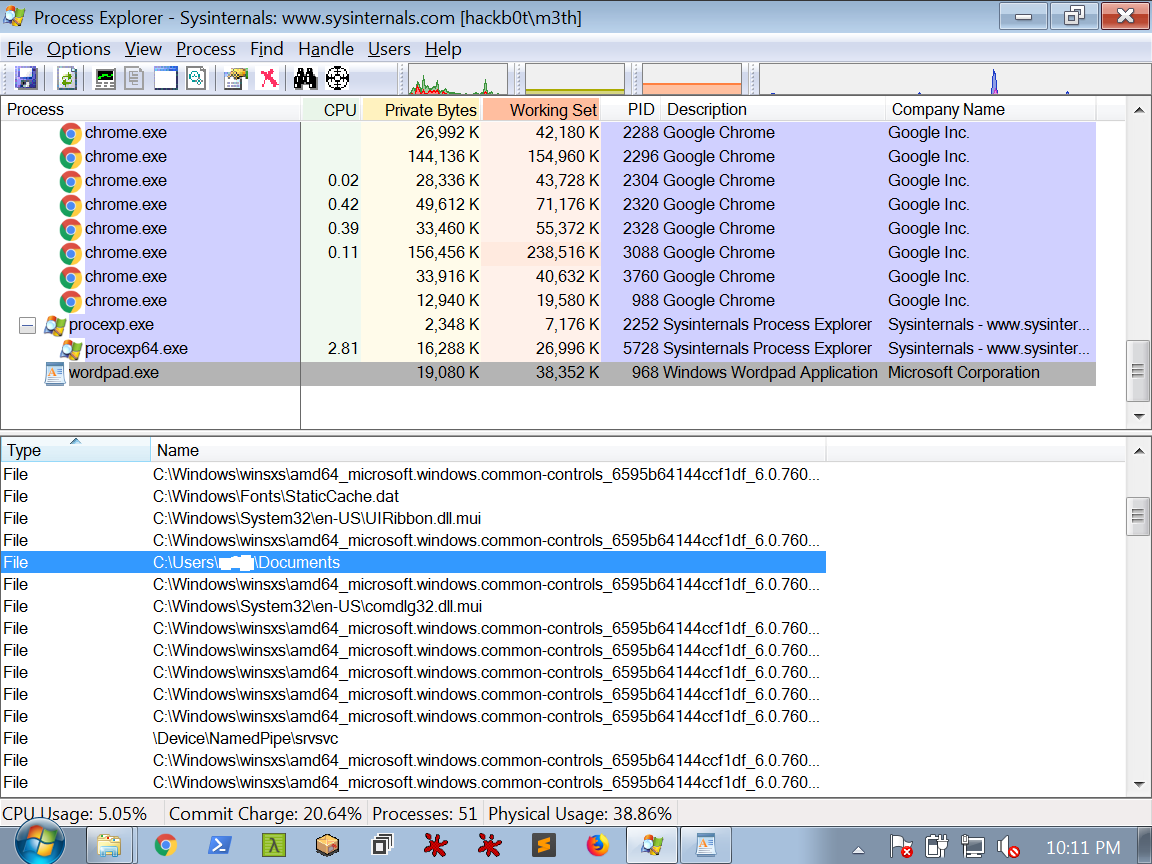Select the chrome.exe process with PID 988
The width and height of the screenshot is (1152, 864).
tap(548, 300)
